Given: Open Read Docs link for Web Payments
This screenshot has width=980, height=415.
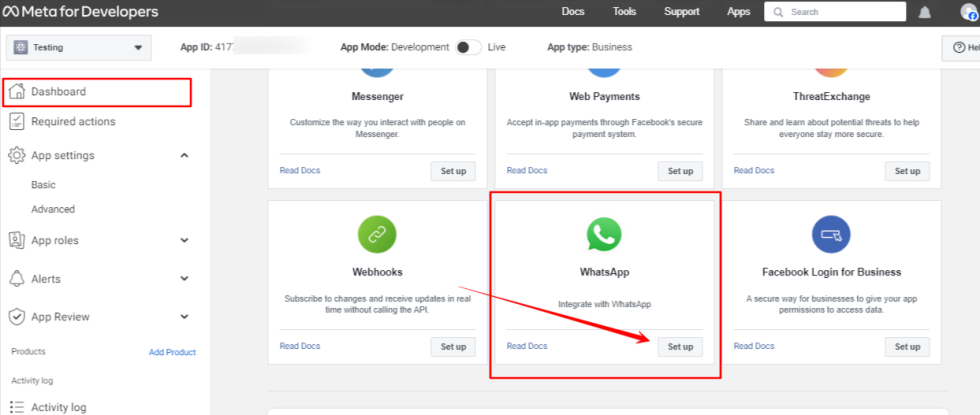Looking at the screenshot, I should (x=527, y=170).
